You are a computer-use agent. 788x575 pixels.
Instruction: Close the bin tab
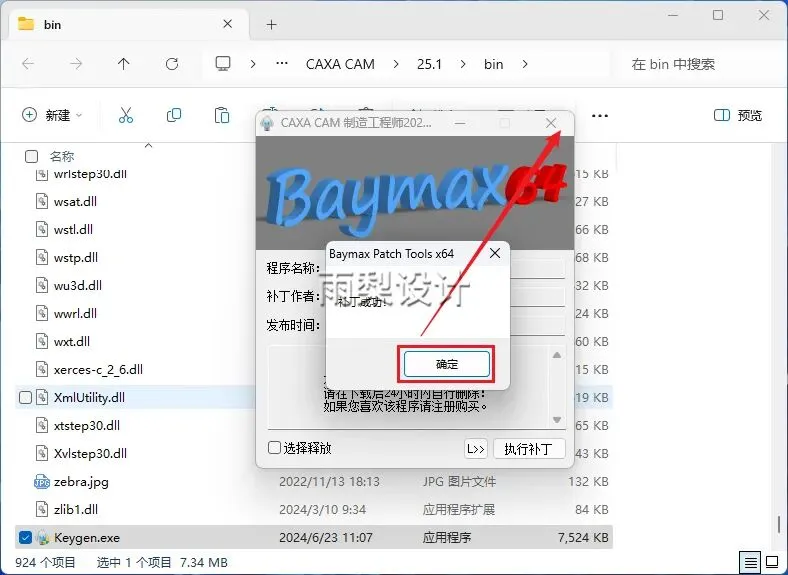227,24
